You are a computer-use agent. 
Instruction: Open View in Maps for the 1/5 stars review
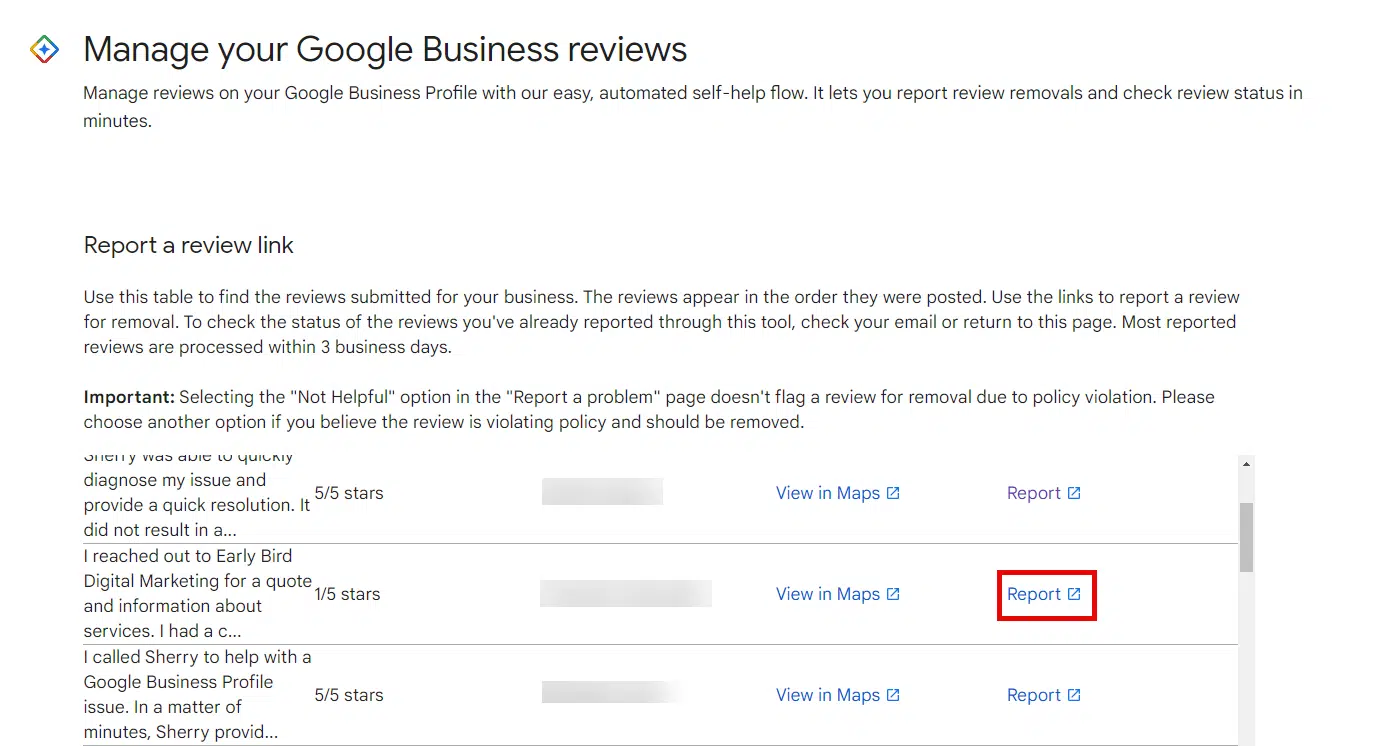827,594
